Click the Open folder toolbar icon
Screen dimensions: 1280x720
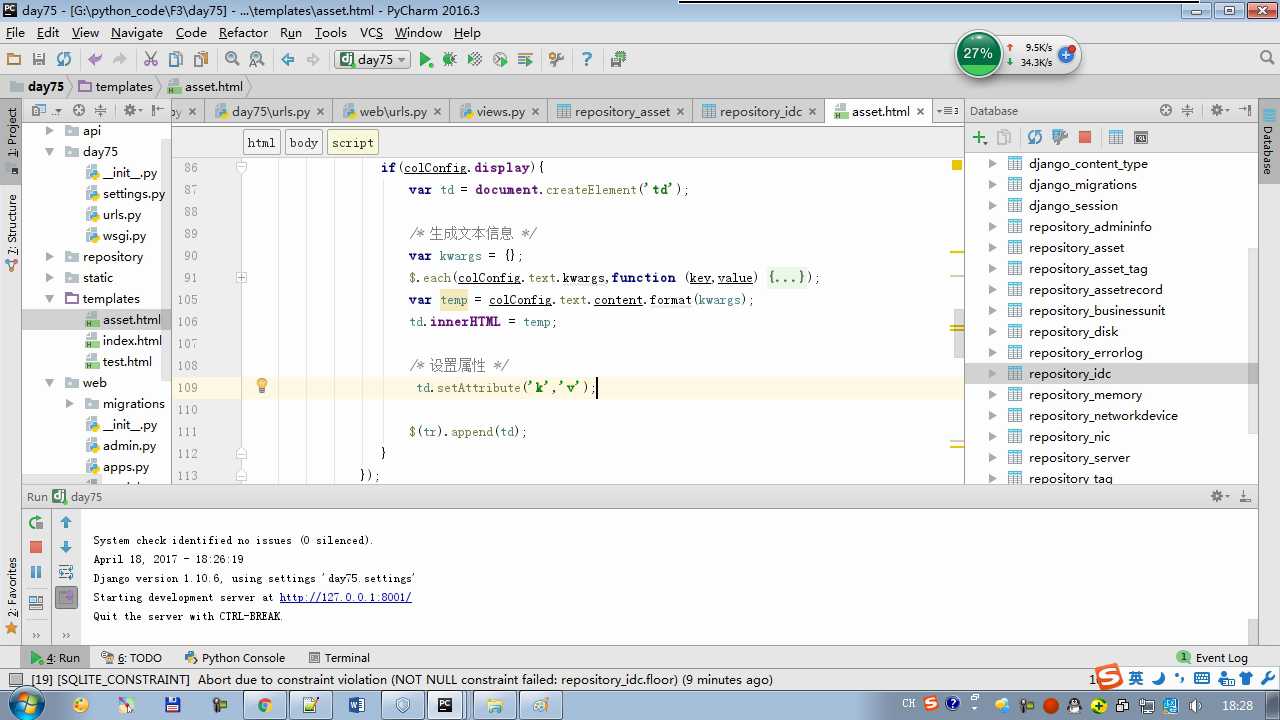click(14, 60)
